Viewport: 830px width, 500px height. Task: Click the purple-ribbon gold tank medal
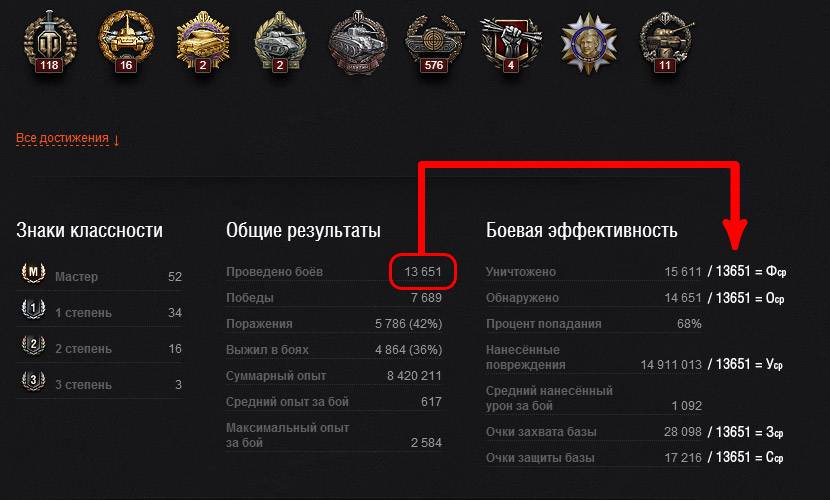coord(203,42)
